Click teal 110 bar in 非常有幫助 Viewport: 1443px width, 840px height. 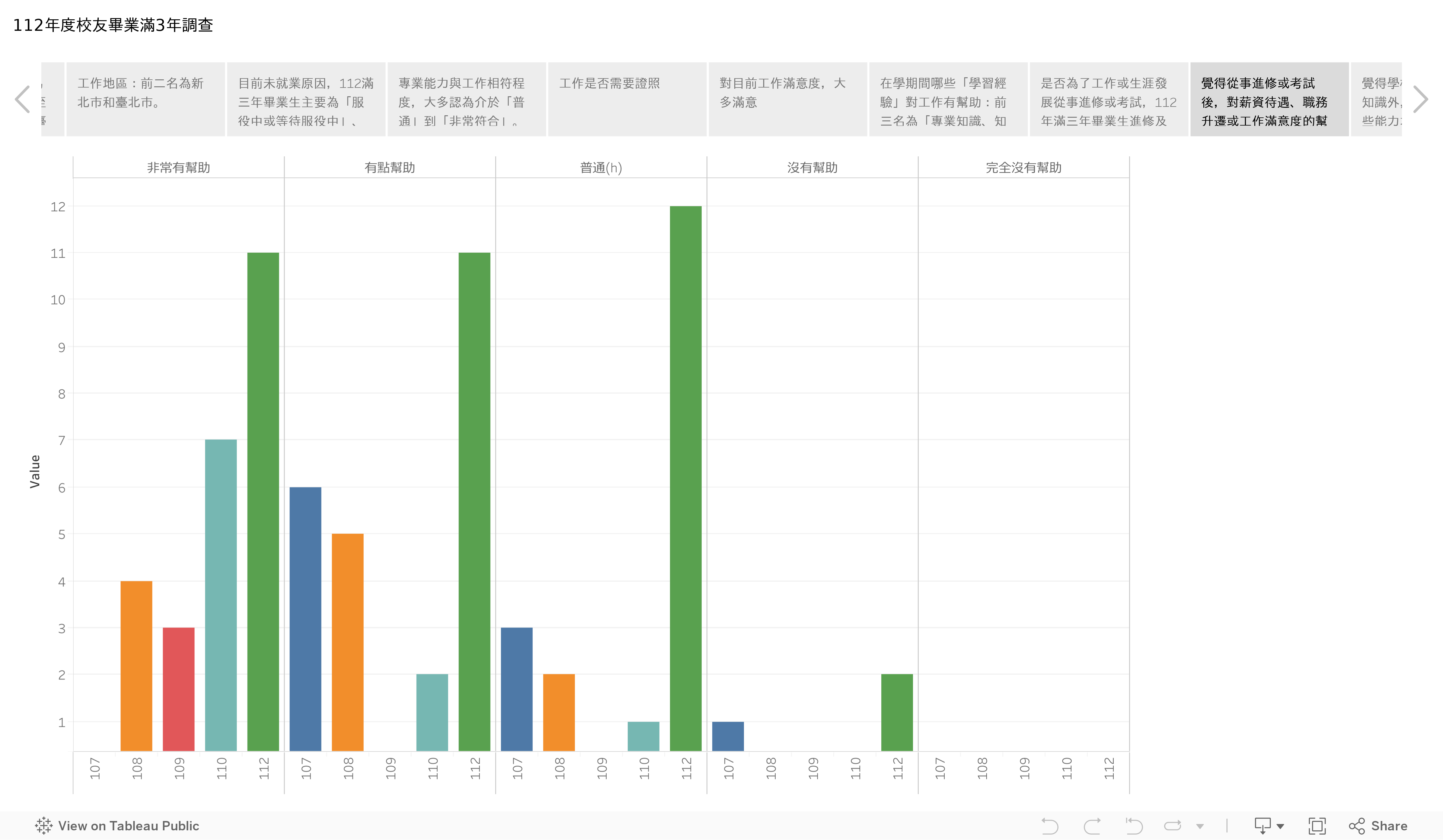(221, 595)
